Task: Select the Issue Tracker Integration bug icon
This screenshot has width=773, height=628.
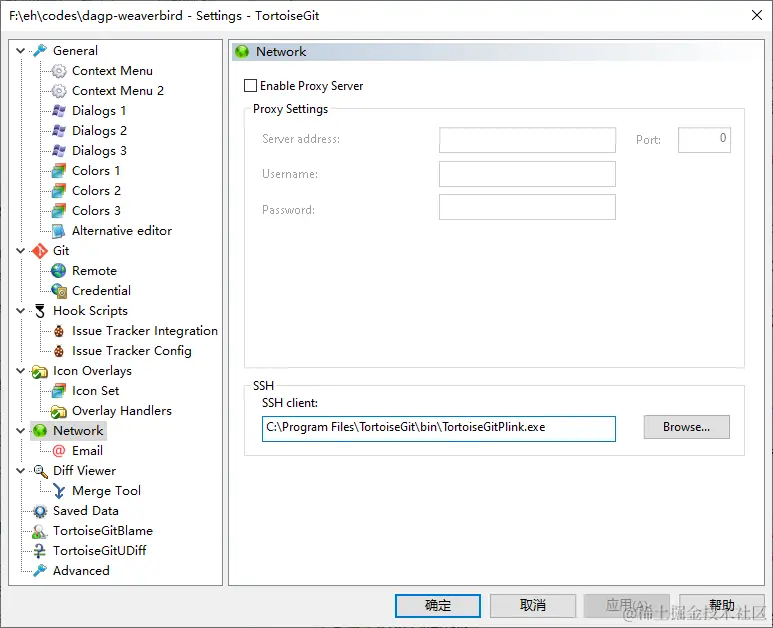Action: pos(59,331)
